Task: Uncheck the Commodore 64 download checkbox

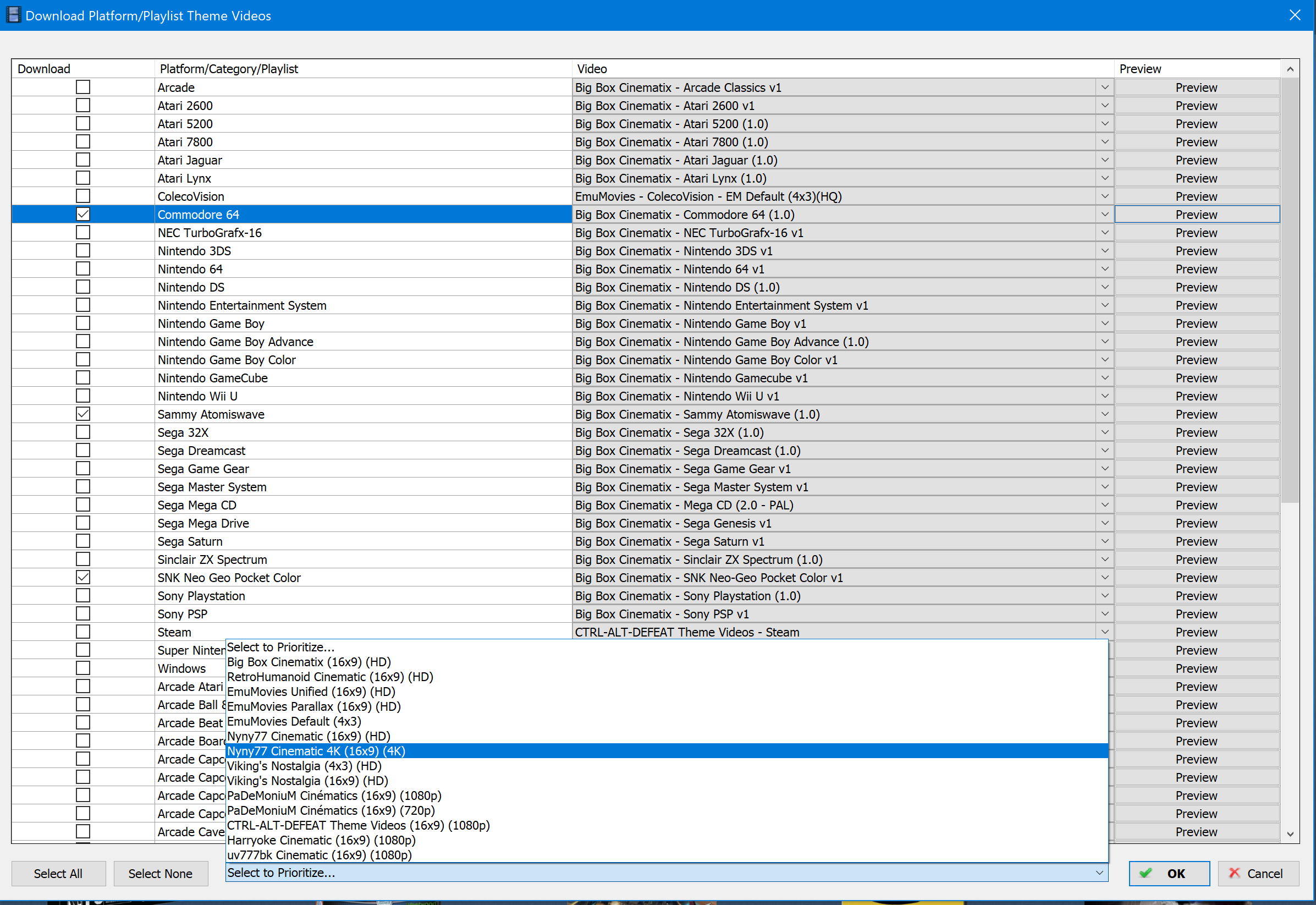Action: pyautogui.click(x=82, y=215)
